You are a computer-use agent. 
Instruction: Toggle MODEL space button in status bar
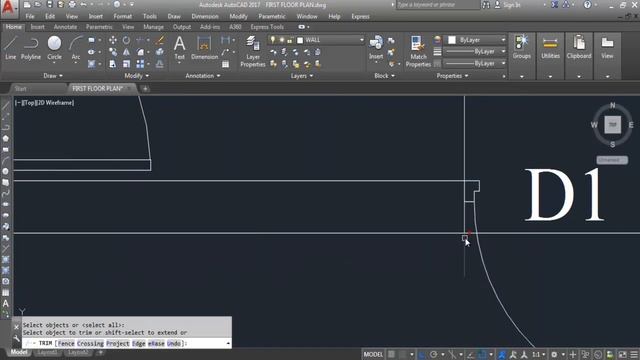click(x=373, y=354)
